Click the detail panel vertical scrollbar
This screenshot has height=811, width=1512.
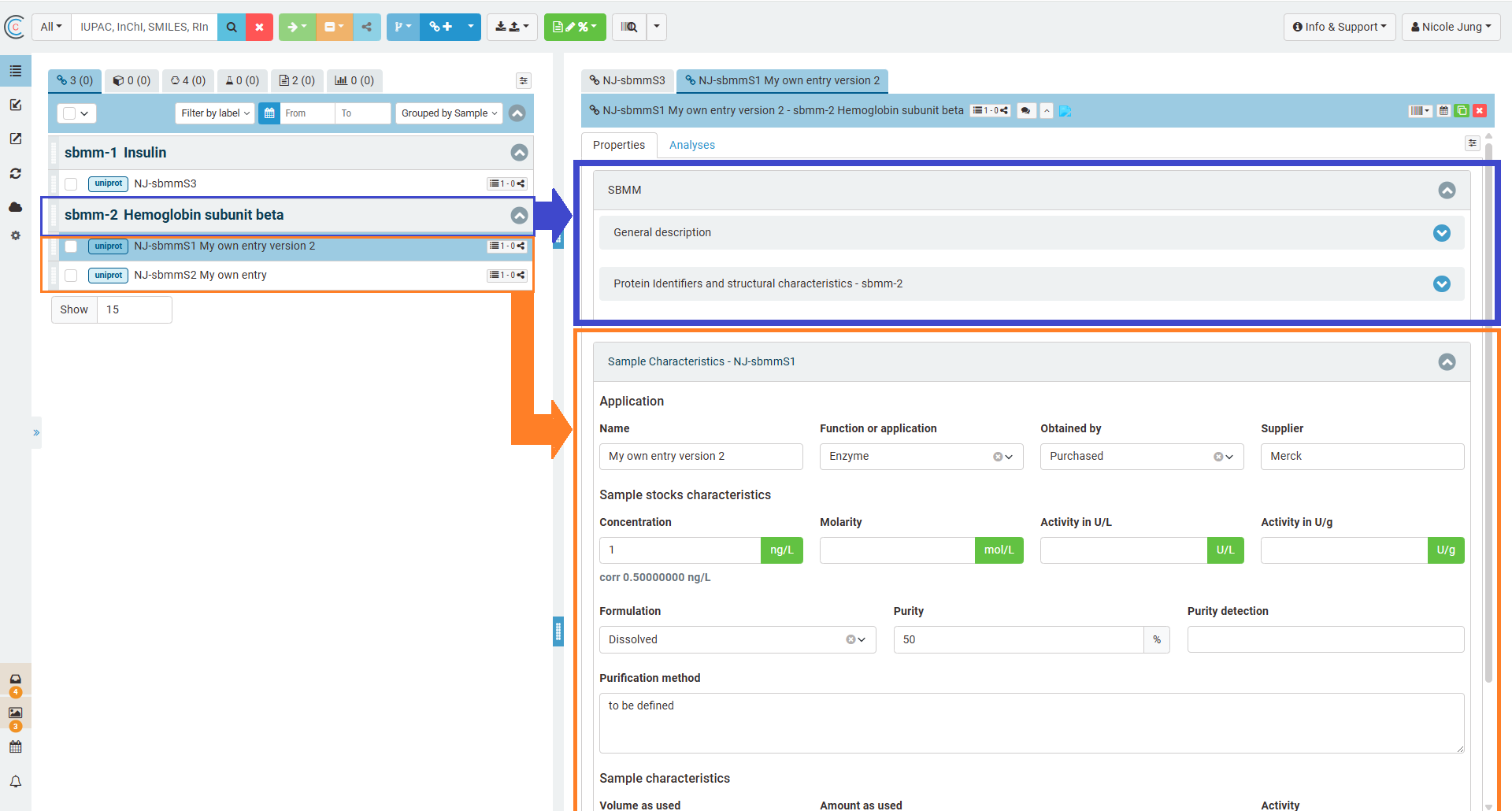coord(1488,409)
